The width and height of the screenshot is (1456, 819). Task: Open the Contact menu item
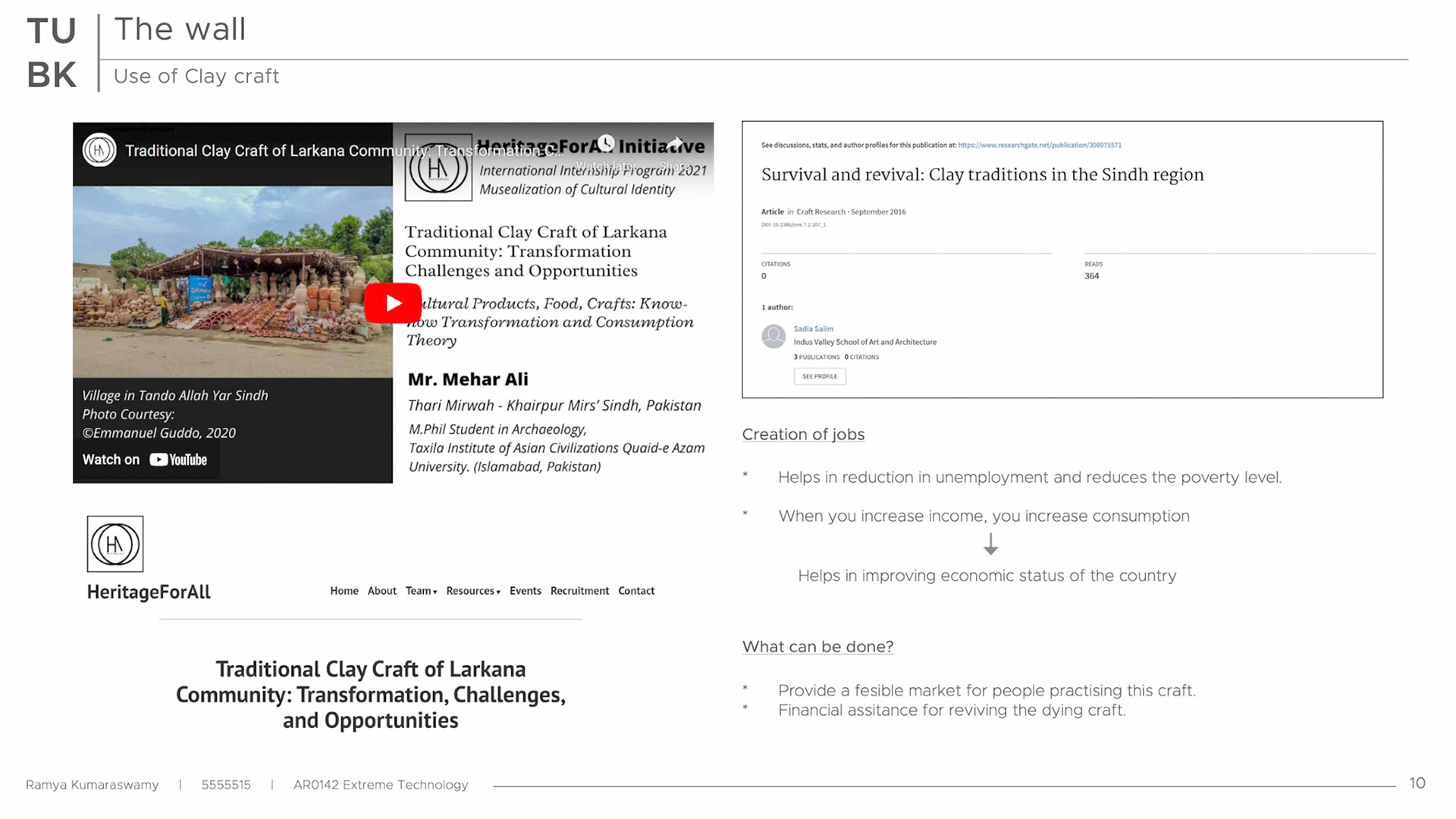(x=635, y=591)
